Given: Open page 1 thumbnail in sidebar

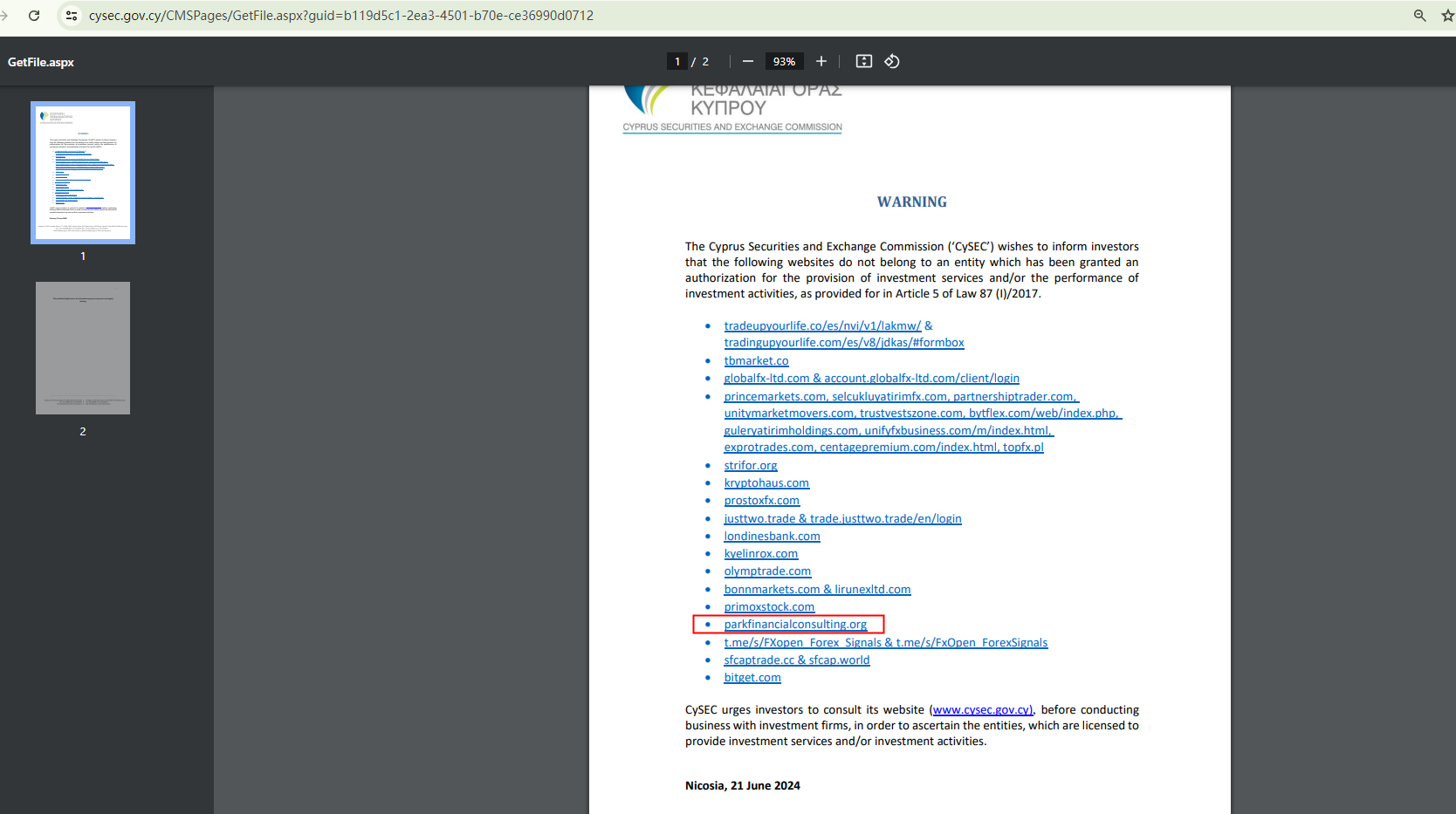Looking at the screenshot, I should coord(83,173).
